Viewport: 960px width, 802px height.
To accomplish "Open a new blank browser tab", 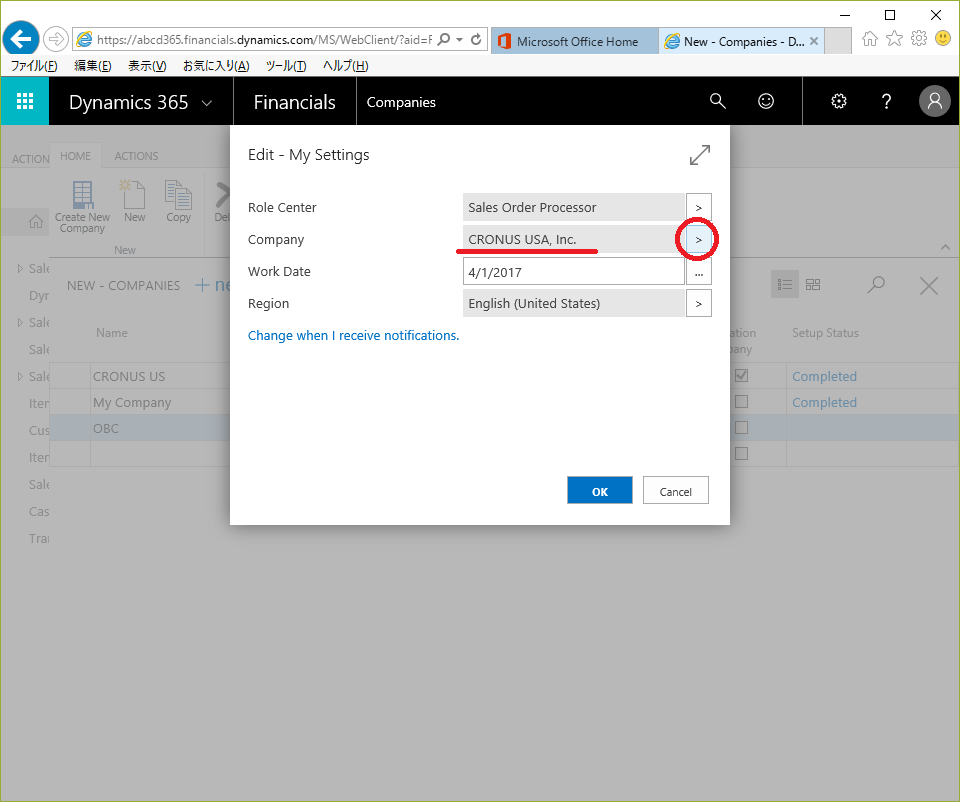I will click(838, 41).
